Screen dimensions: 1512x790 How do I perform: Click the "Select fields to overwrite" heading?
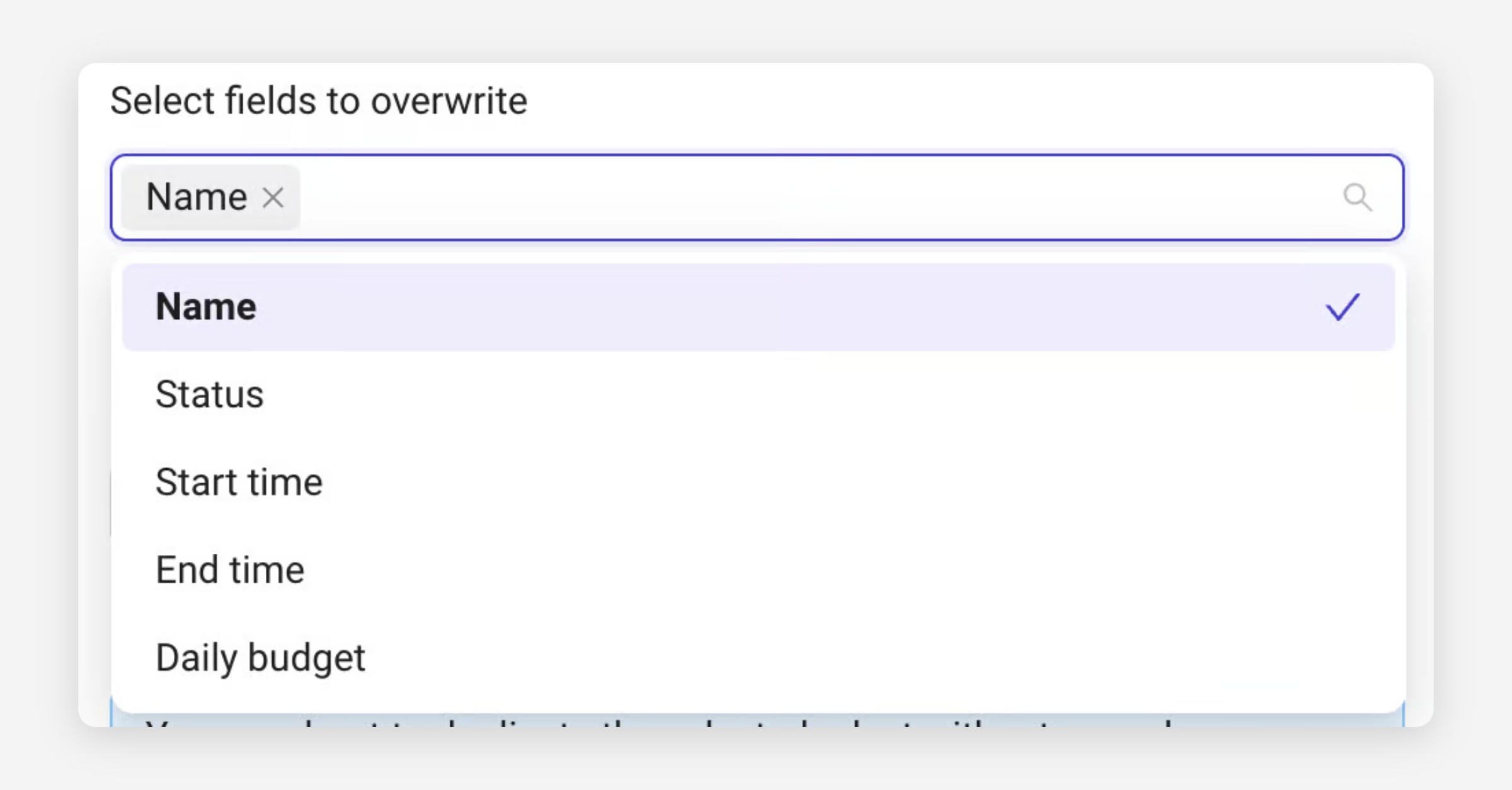click(x=319, y=101)
